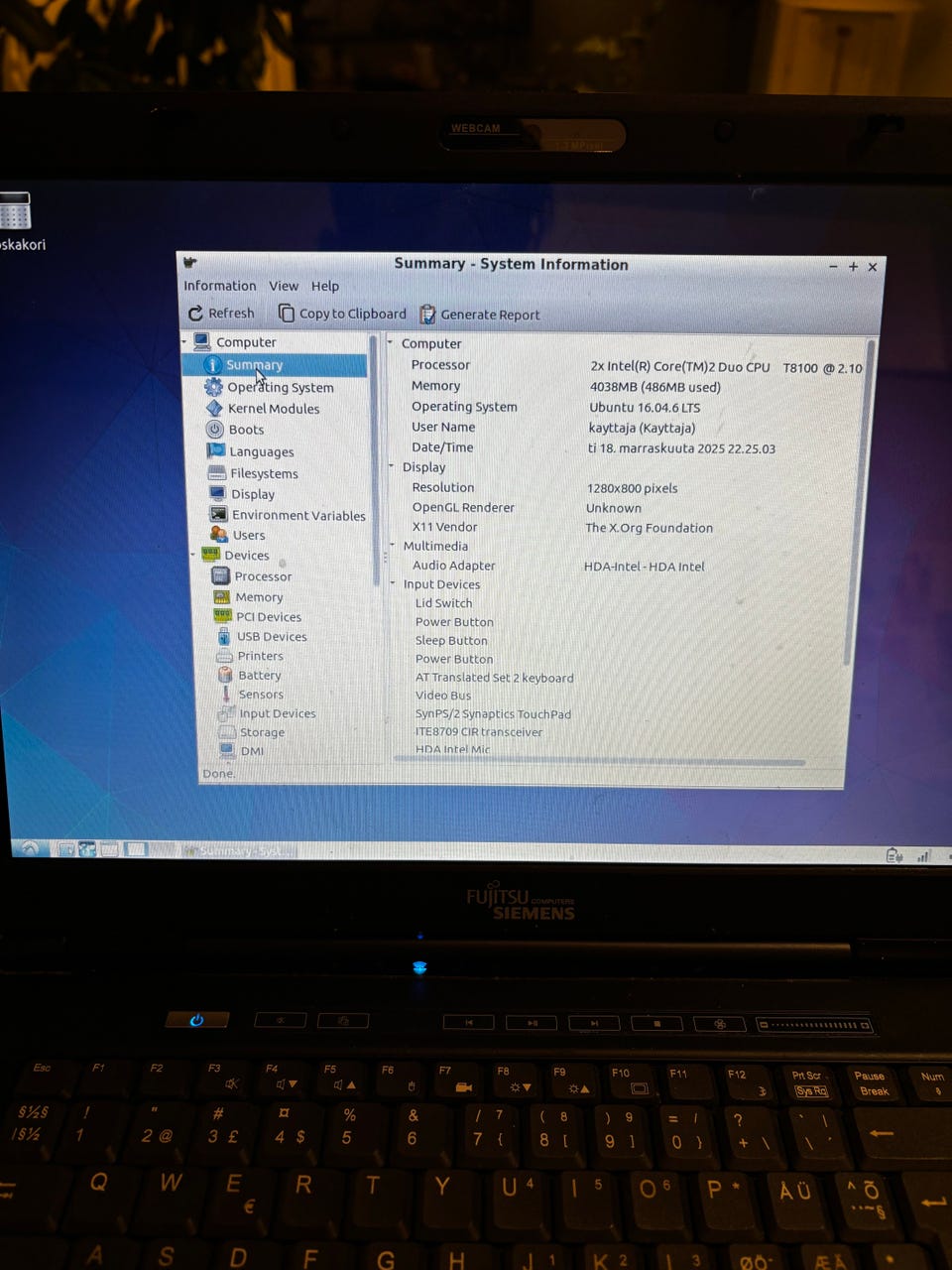Select the DMI computer icon
The height and width of the screenshot is (1270, 952).
click(x=228, y=750)
